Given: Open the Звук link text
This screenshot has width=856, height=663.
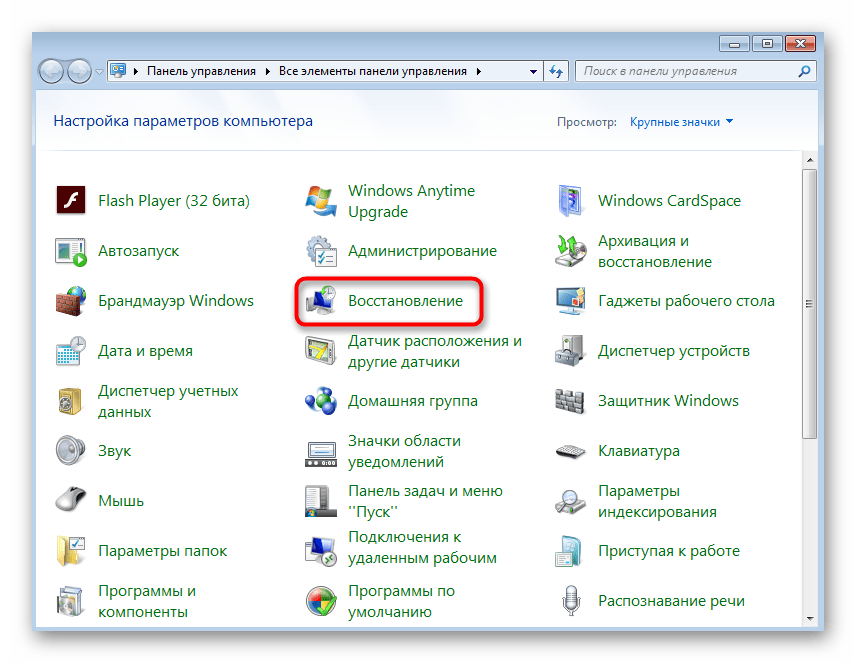Looking at the screenshot, I should pos(115,451).
